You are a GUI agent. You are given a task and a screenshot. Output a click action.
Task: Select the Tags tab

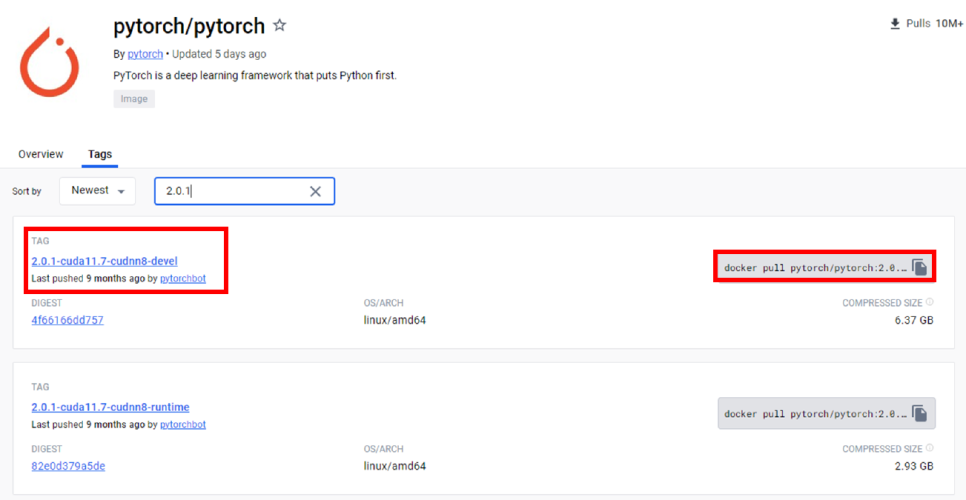tap(100, 154)
